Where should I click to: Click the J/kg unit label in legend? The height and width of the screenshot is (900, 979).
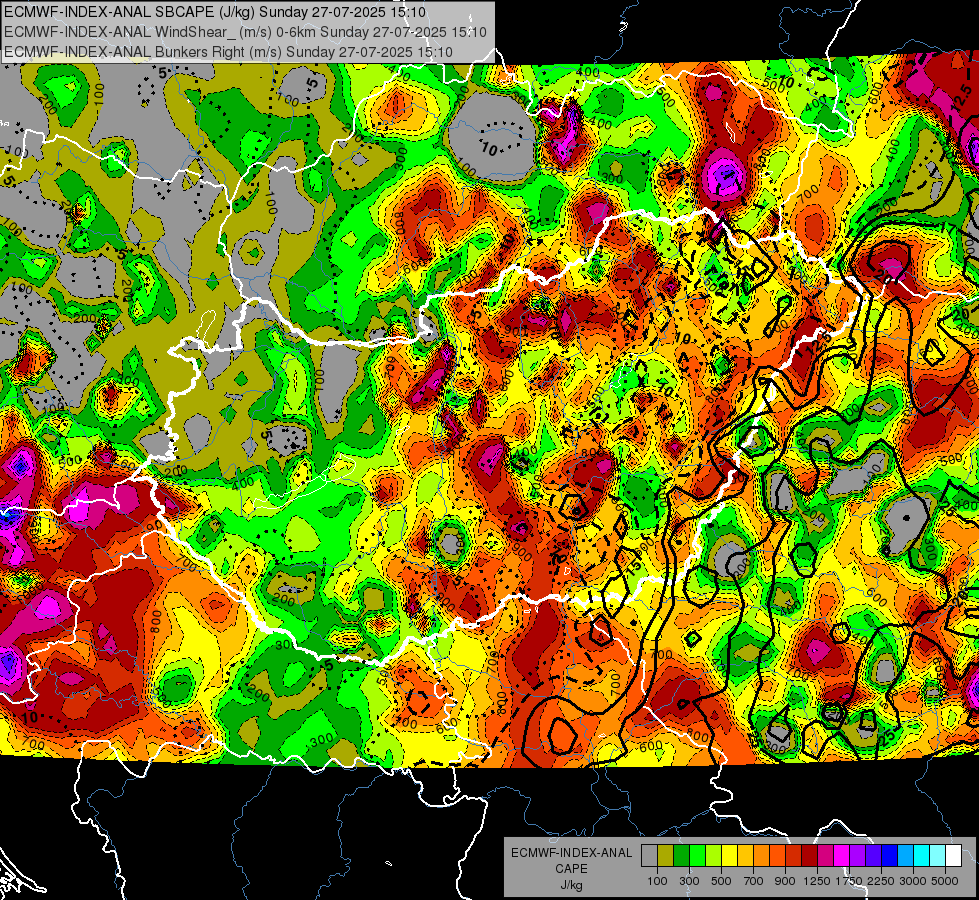tap(571, 885)
